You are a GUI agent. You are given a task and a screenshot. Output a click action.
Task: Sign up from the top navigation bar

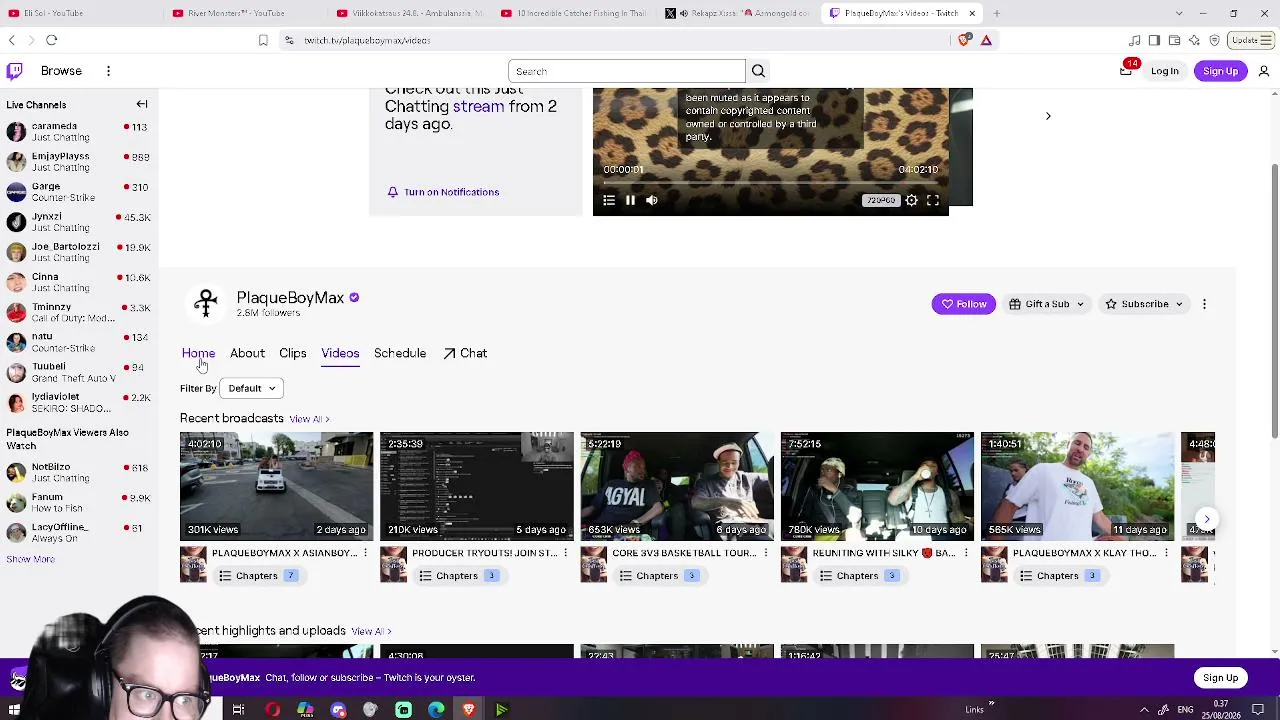[1220, 71]
